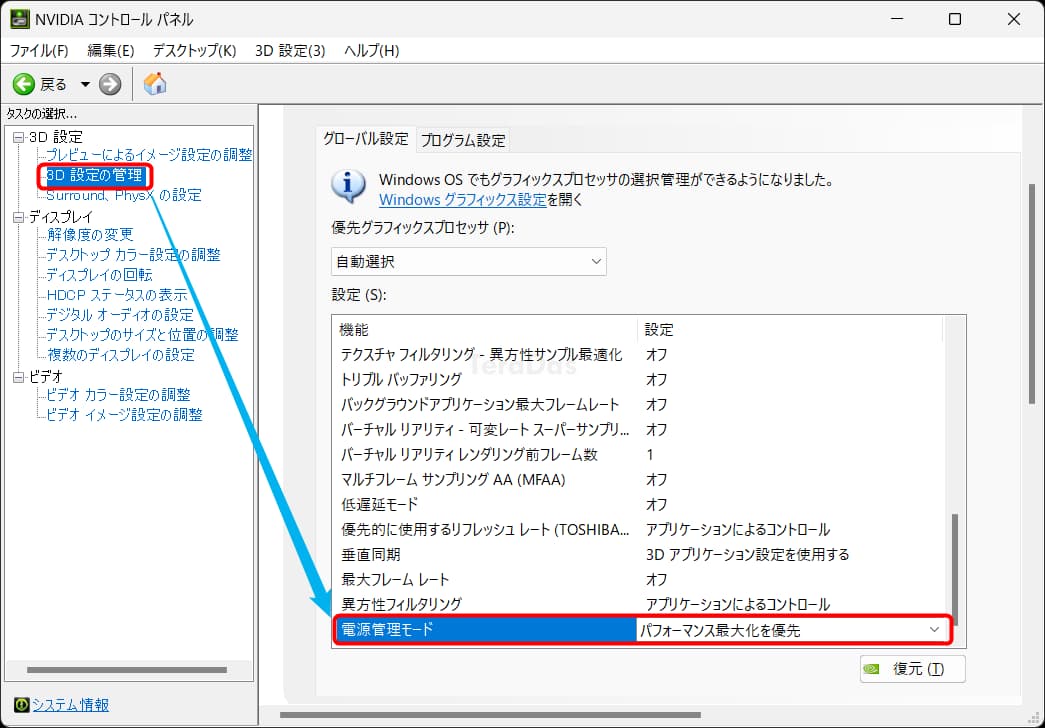
Task: Collapse the ビデオ tree node
Action: pos(19,377)
